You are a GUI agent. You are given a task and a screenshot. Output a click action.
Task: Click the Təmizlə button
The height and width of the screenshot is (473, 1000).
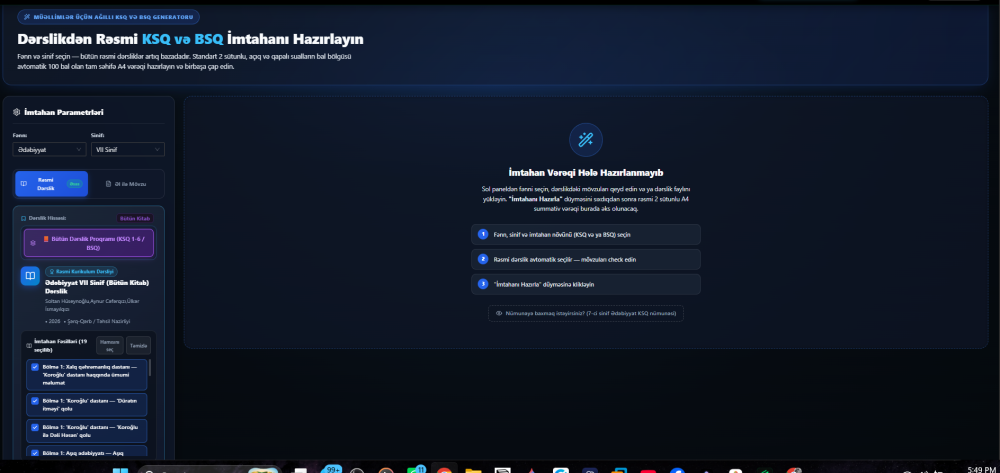(x=138, y=346)
